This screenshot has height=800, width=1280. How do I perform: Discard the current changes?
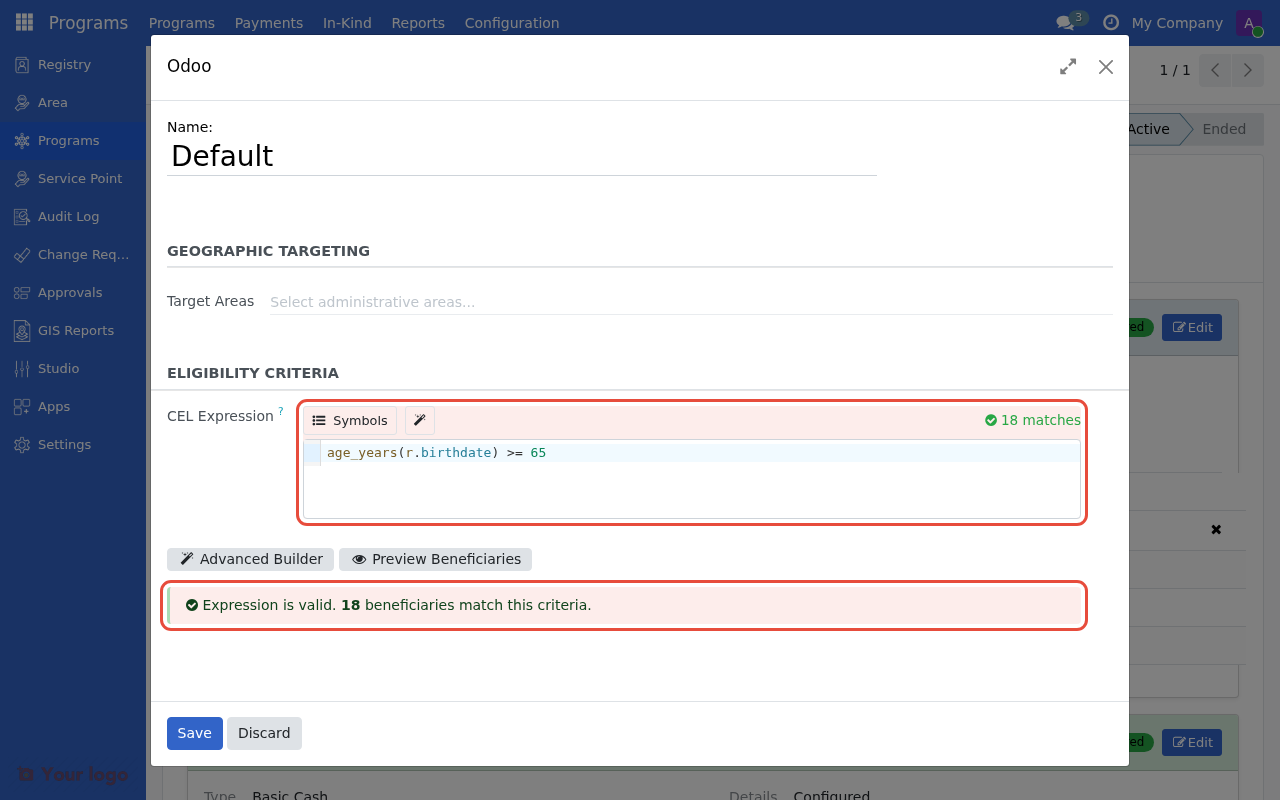pos(264,733)
